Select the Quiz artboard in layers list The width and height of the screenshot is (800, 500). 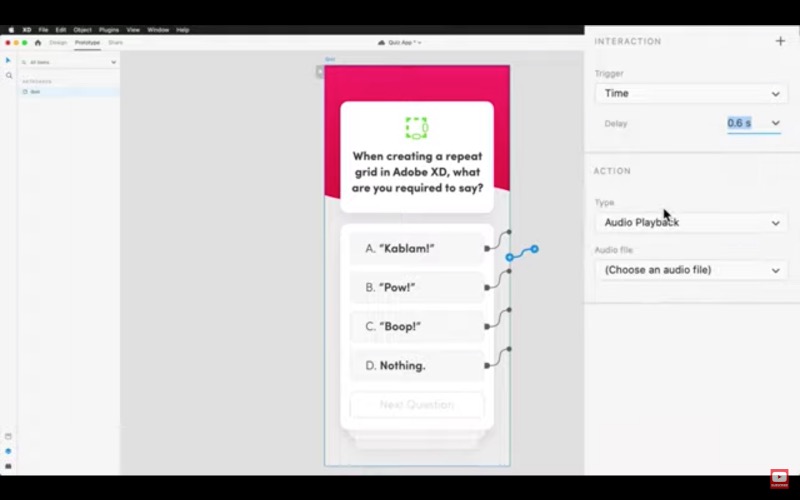click(x=69, y=92)
